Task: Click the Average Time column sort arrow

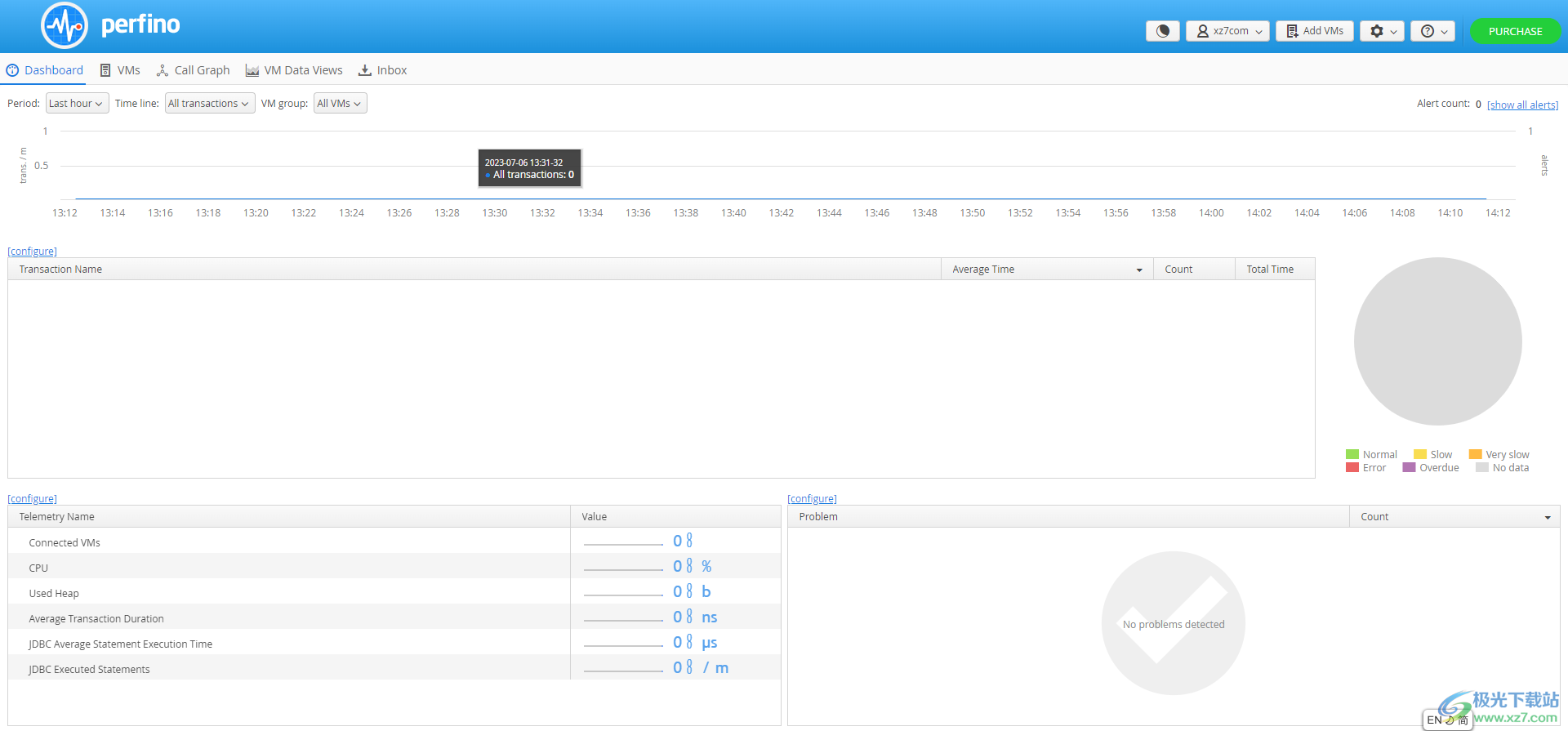Action: (1139, 270)
